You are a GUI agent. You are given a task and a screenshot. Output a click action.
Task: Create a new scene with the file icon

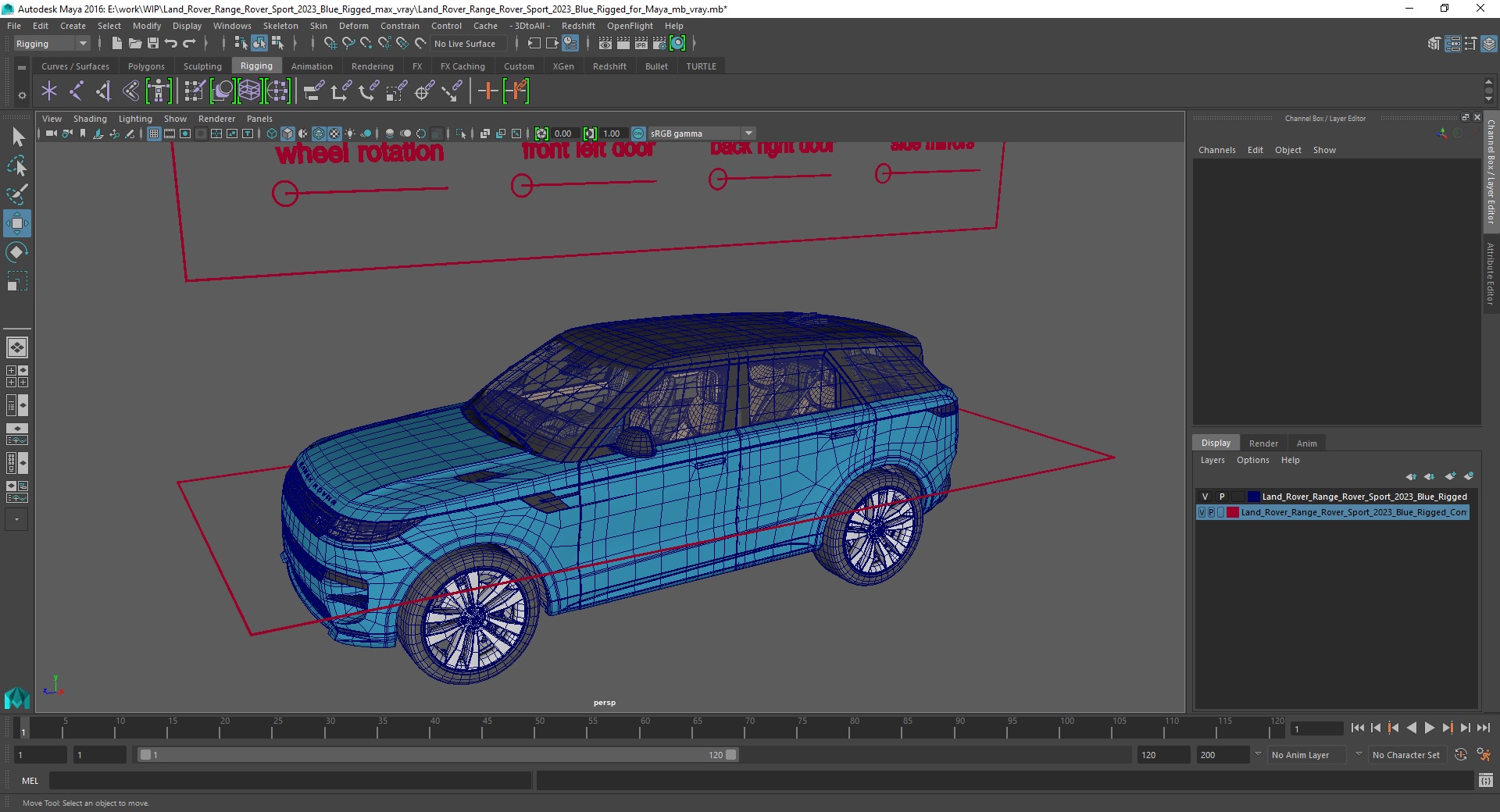point(116,44)
